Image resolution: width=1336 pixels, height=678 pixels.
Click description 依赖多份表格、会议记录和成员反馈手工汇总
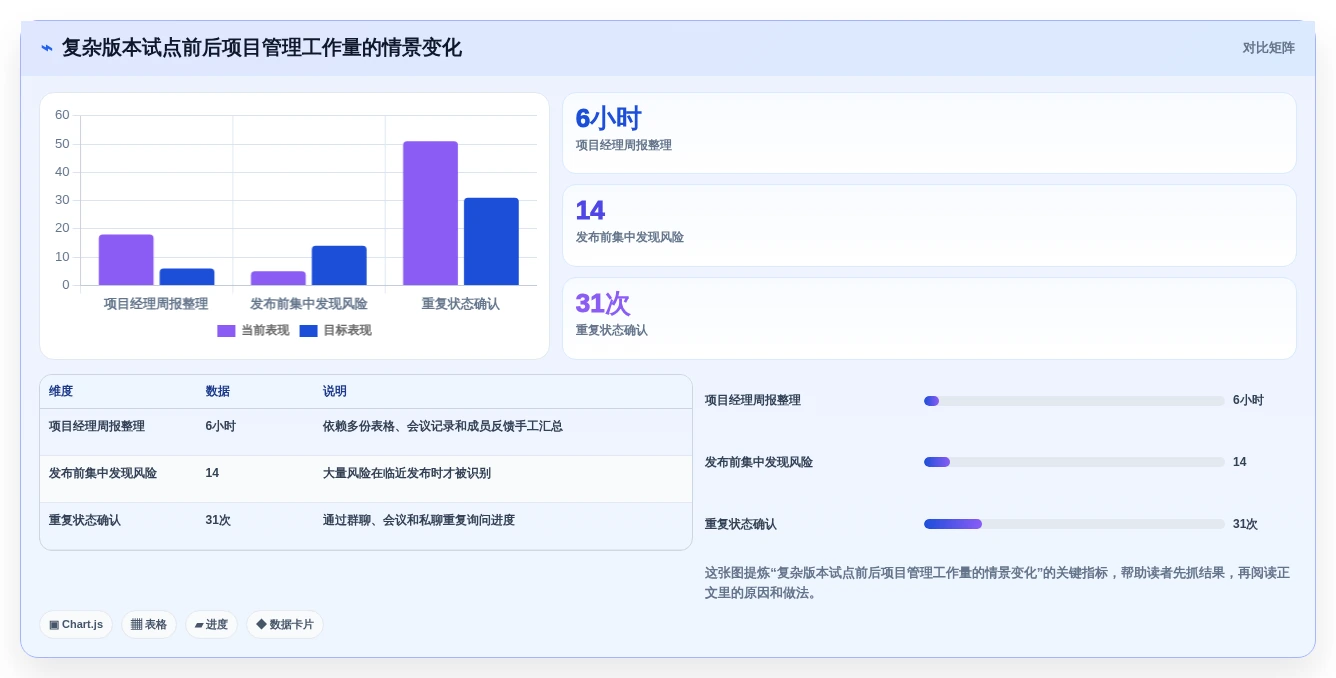[442, 426]
